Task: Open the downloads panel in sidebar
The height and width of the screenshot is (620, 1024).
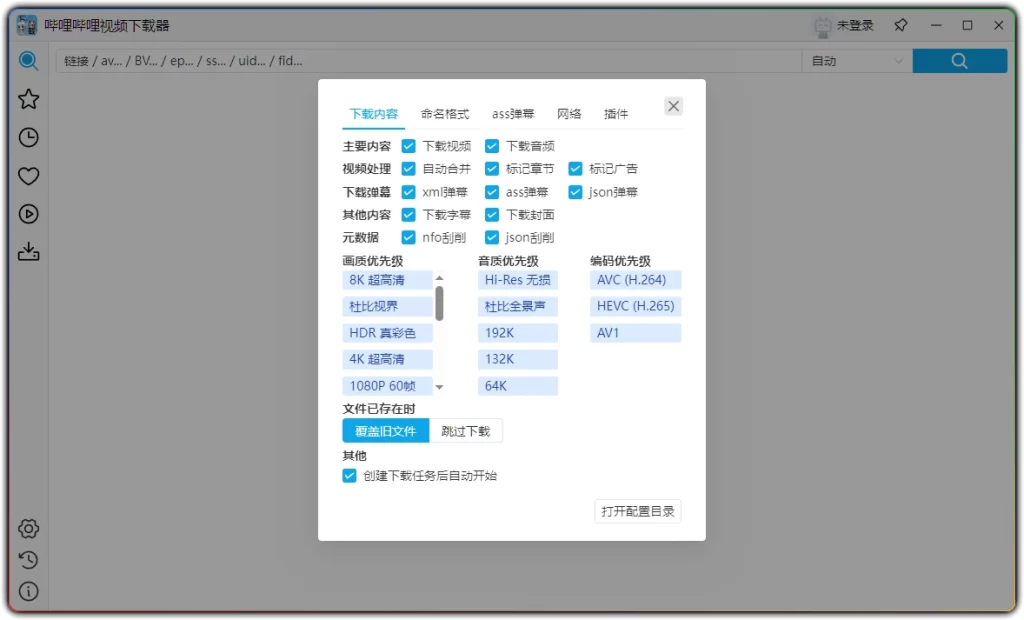Action: (28, 252)
